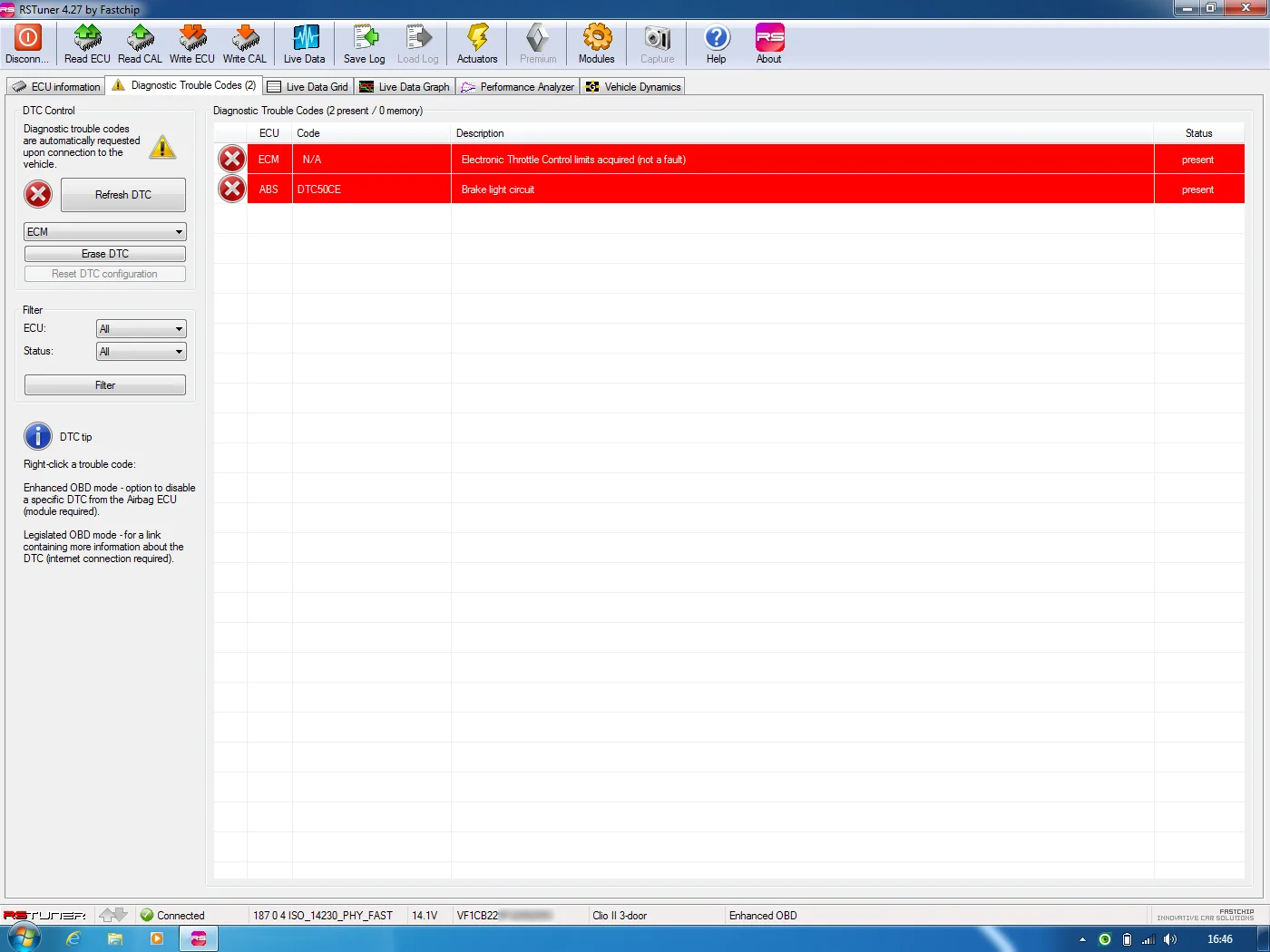Click the Erase DTC button
This screenshot has width=1270, height=952.
click(105, 254)
